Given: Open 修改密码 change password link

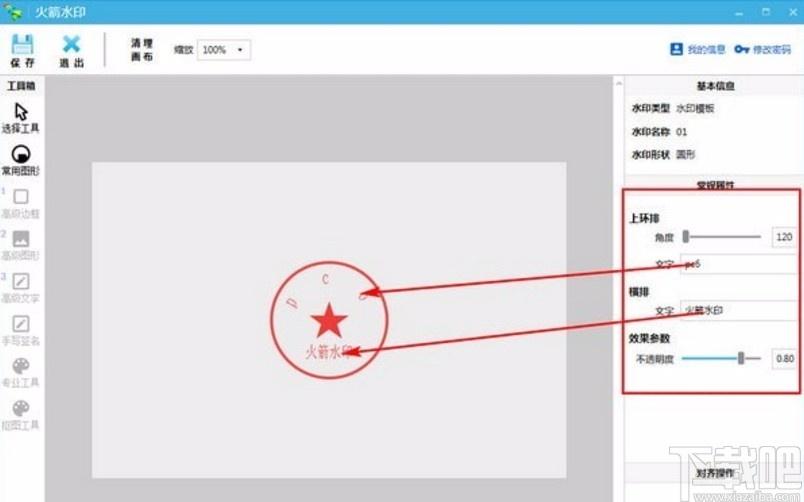Looking at the screenshot, I should [762, 49].
